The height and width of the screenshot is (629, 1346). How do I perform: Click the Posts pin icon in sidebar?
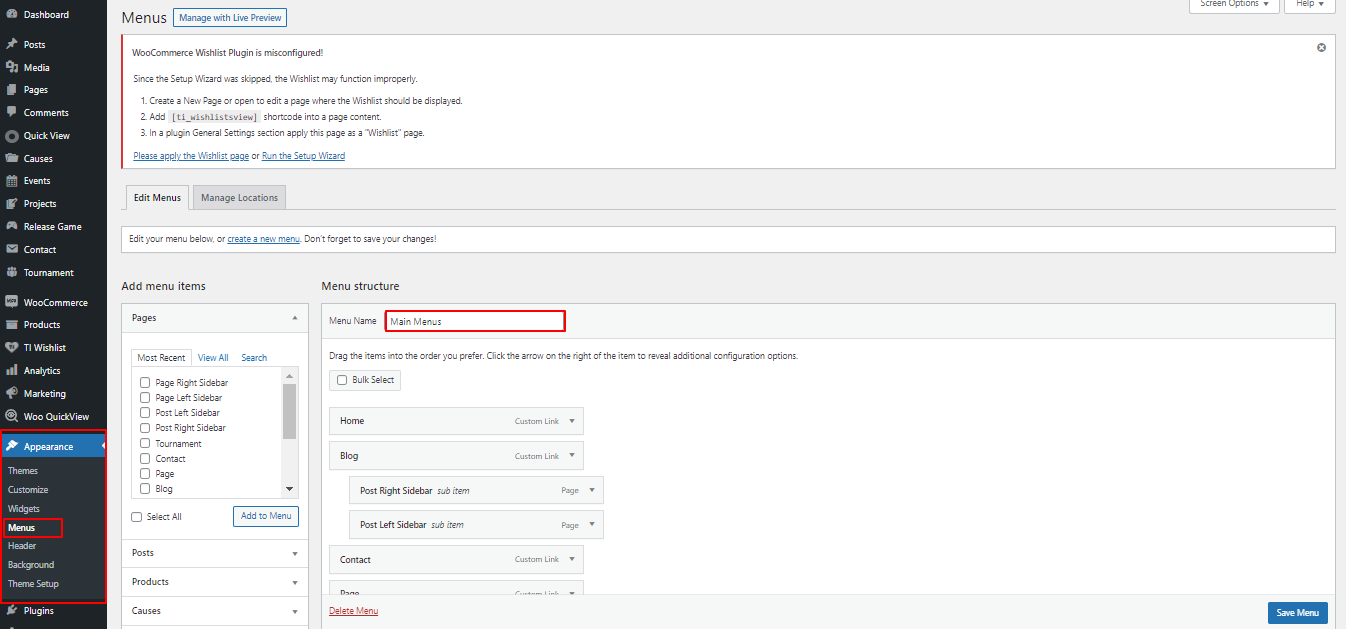click(x=12, y=45)
